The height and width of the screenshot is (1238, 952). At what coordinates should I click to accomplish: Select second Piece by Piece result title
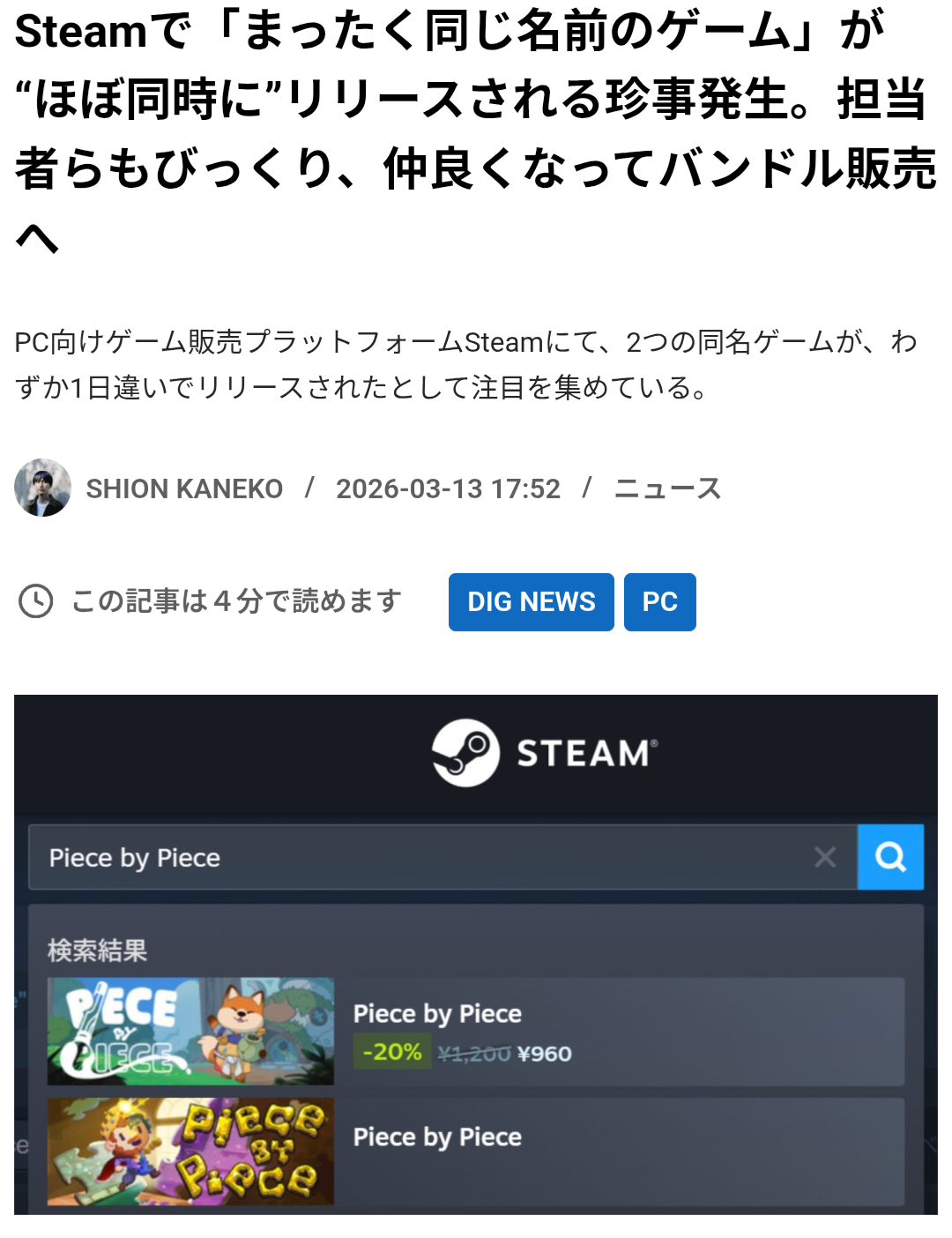(437, 1137)
